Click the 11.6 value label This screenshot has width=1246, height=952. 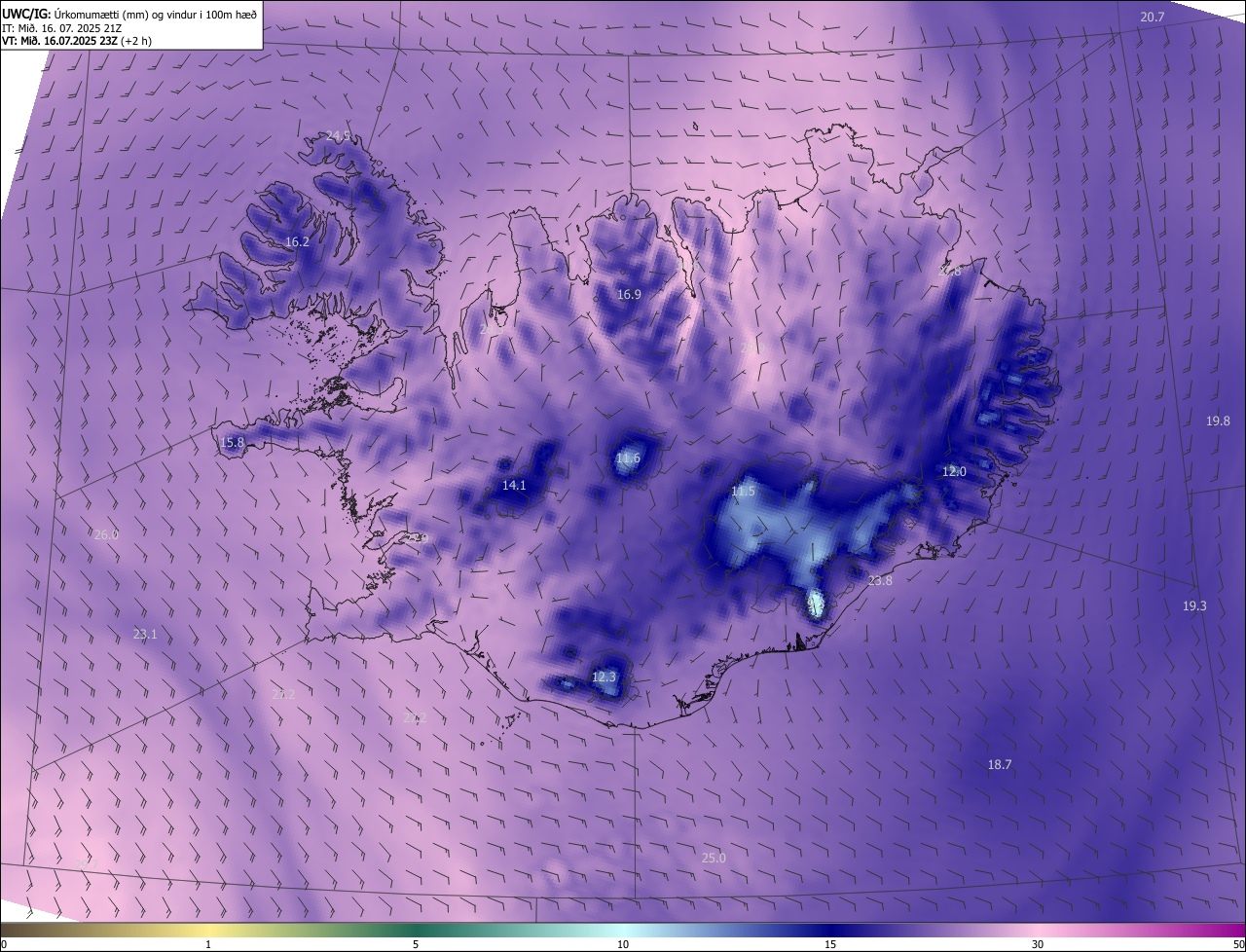[x=629, y=458]
